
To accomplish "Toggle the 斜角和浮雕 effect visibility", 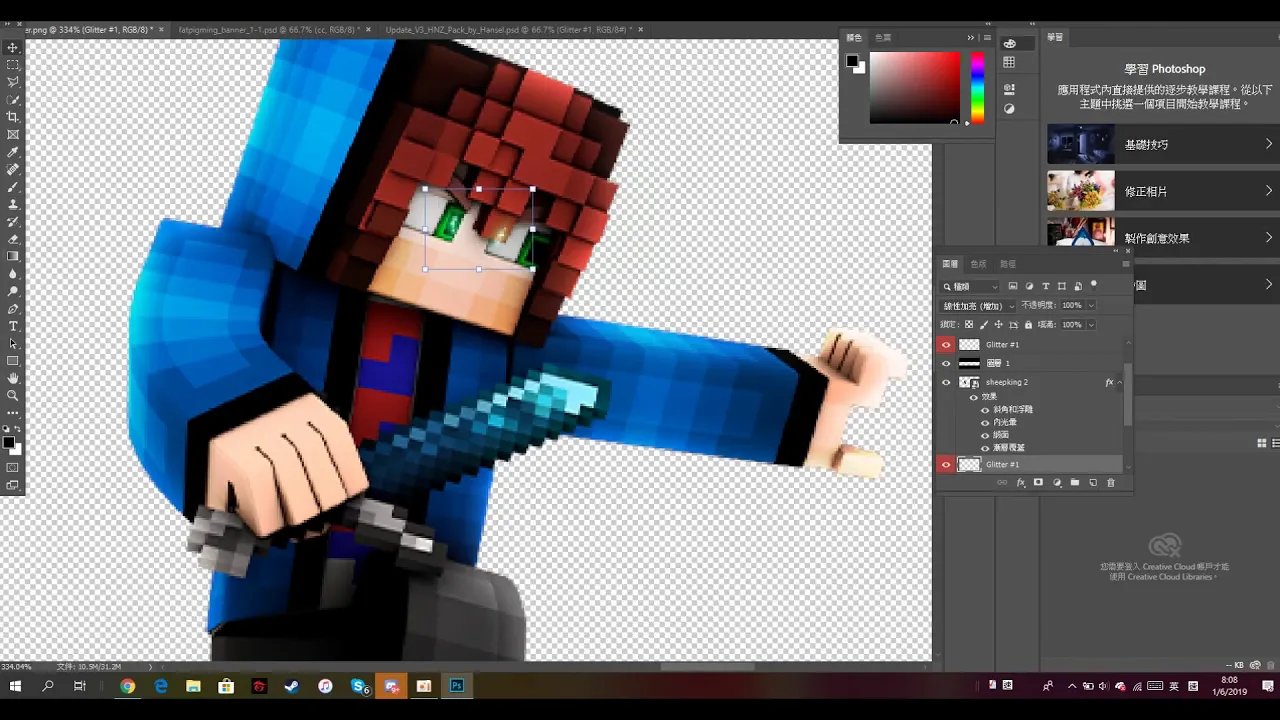I will [985, 410].
